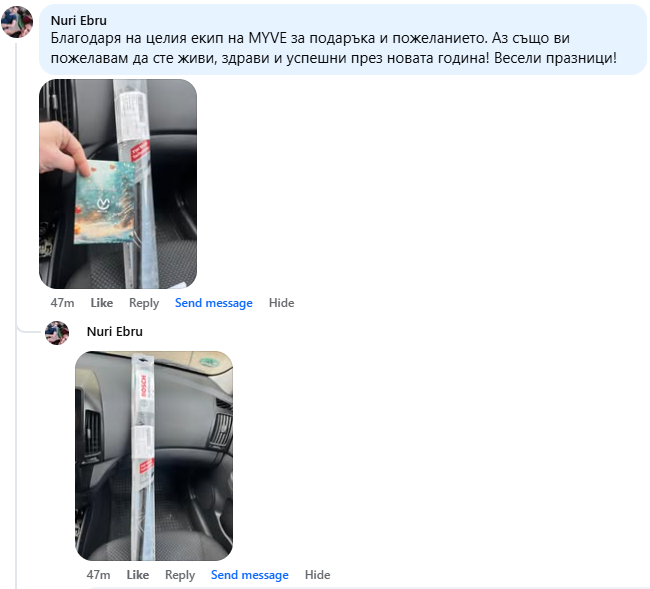Viewport: 650px width, 589px height.
Task: Open the Nuri Ebru name on the reply
Action: coord(115,332)
